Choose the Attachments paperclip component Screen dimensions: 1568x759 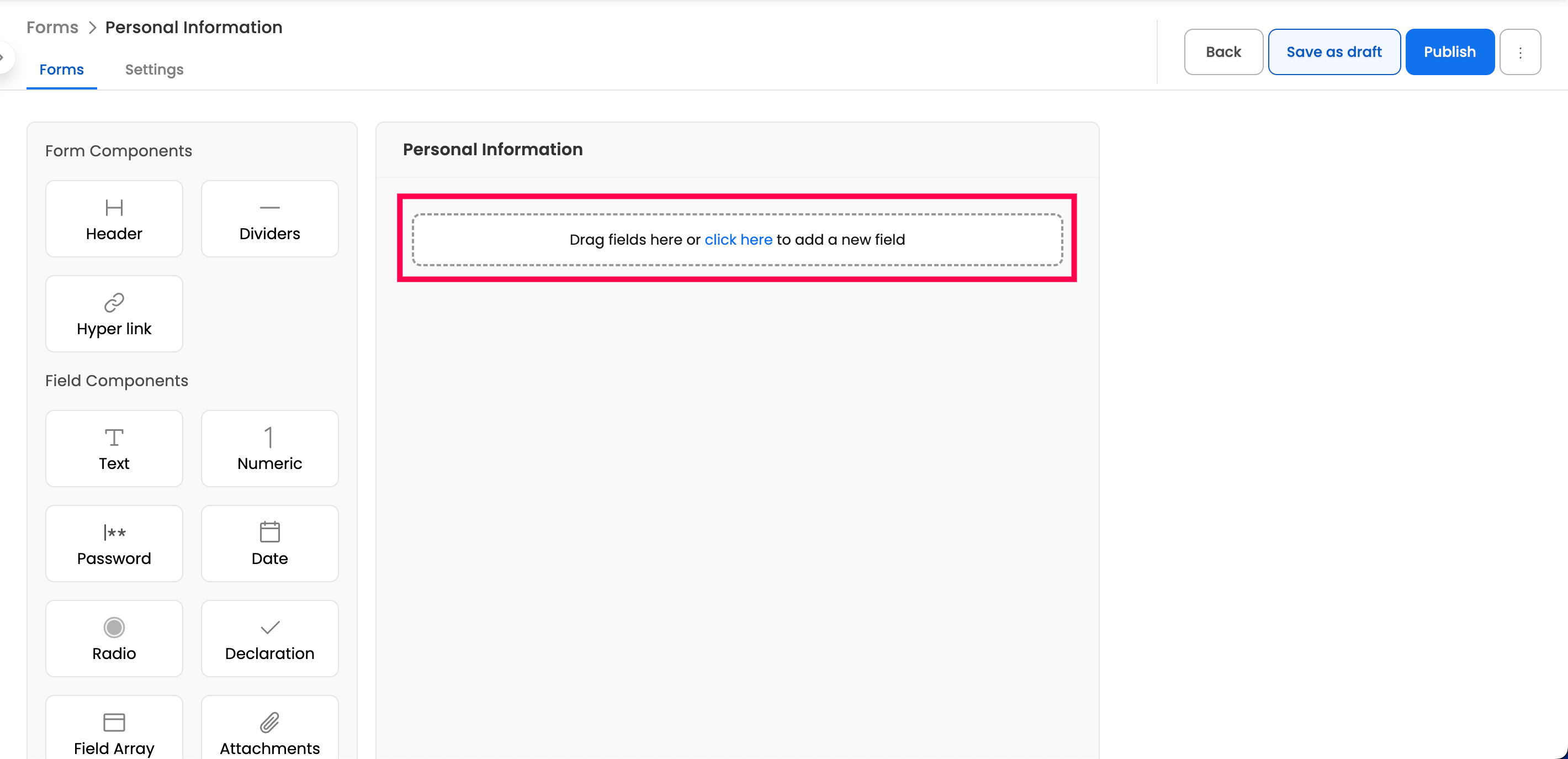(269, 731)
